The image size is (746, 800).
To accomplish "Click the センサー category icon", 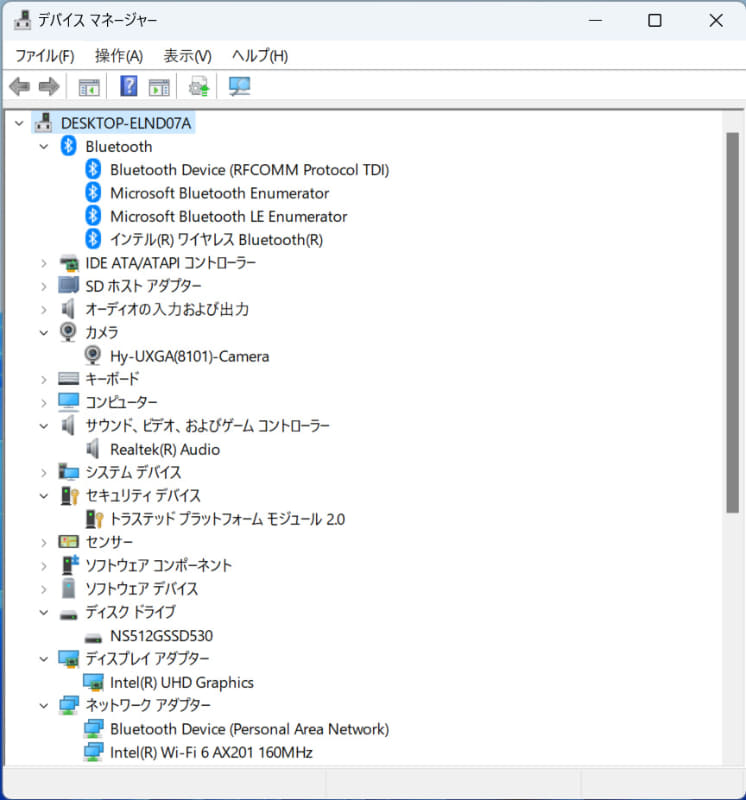I will coord(68,541).
